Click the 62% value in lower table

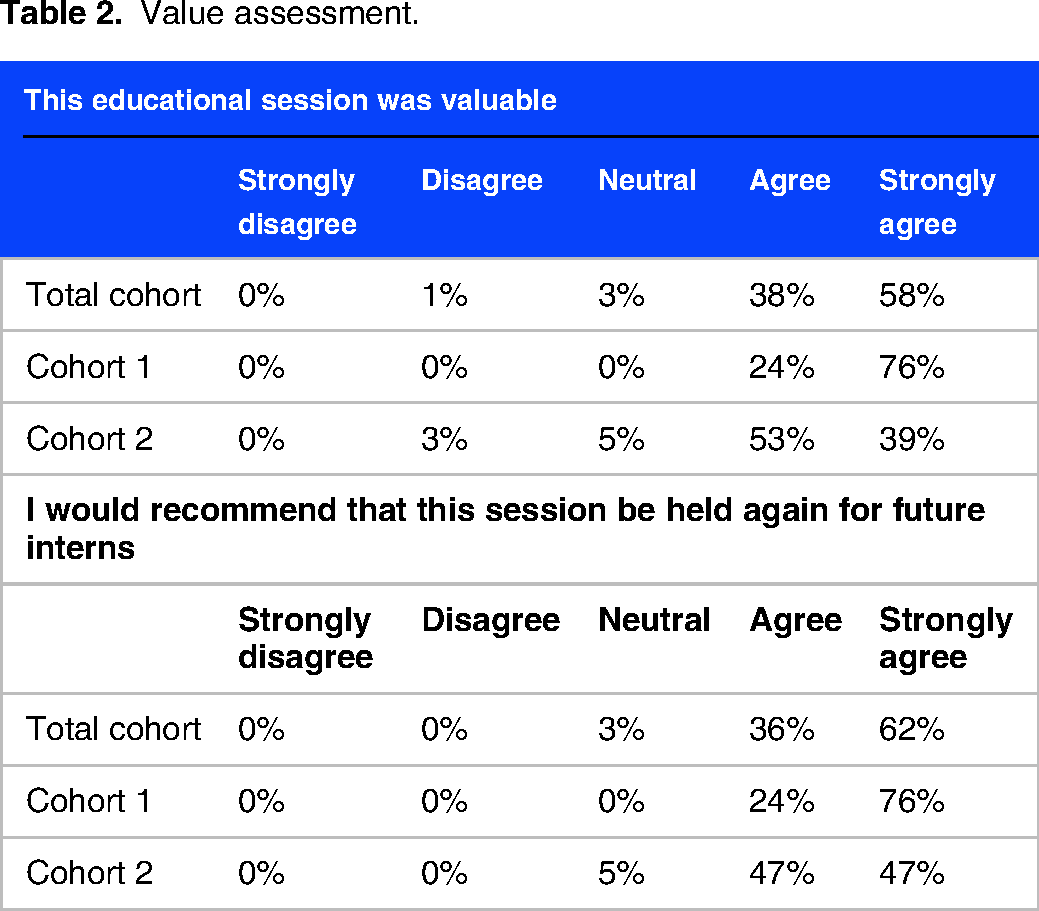(912, 729)
